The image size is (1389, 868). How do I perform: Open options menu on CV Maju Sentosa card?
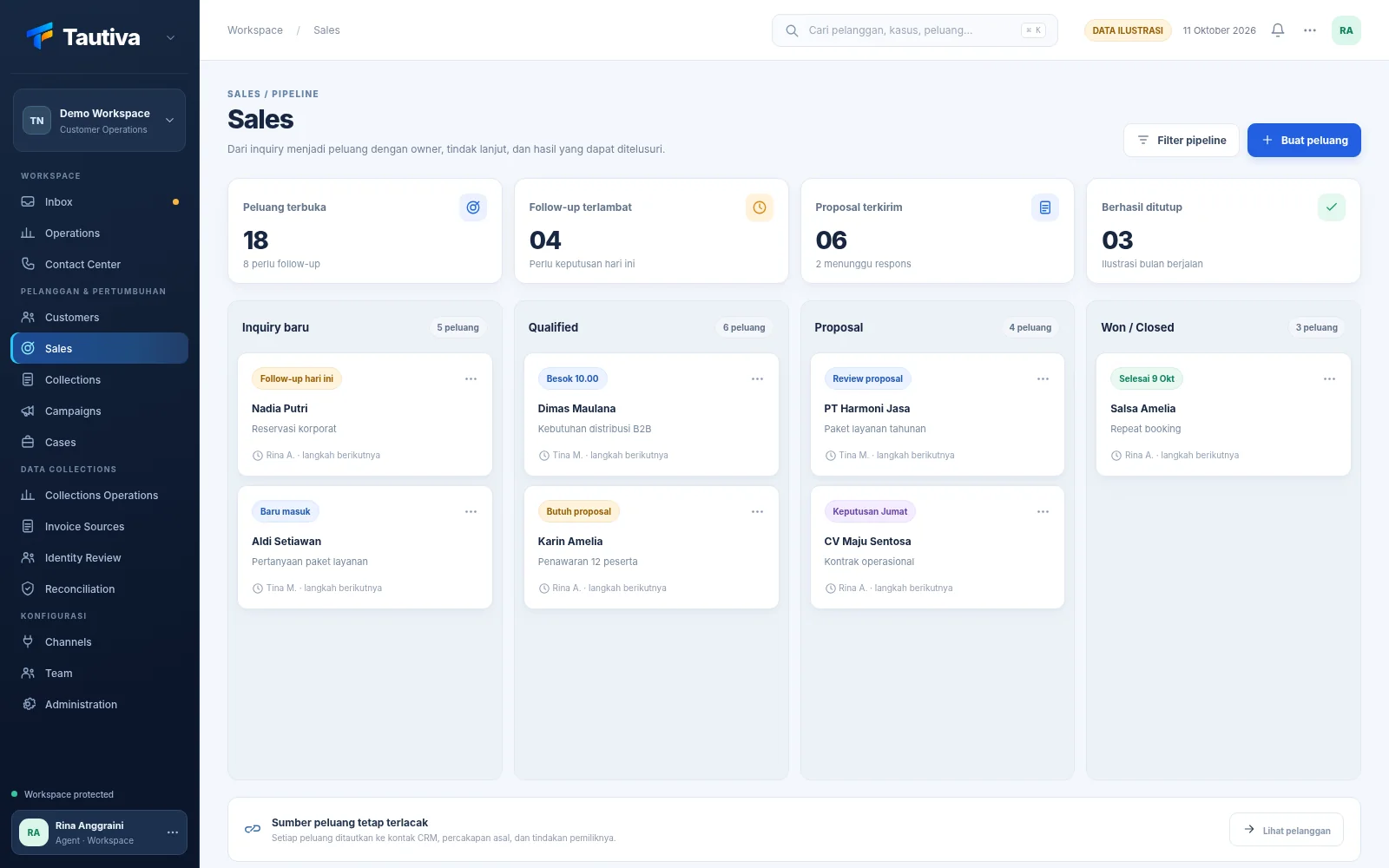[x=1043, y=512]
